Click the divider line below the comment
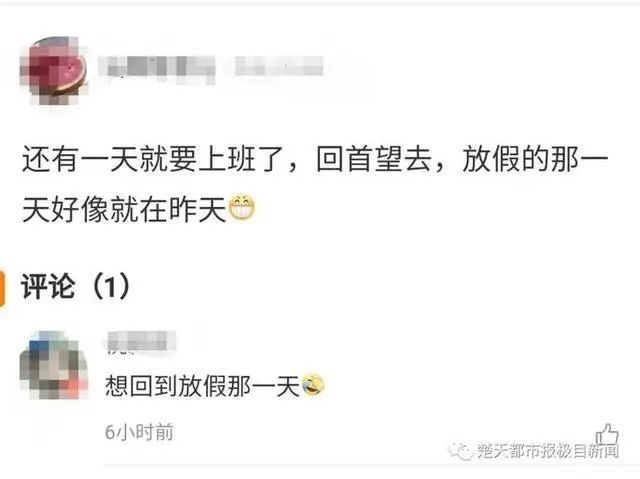640x479 pixels. [363, 465]
